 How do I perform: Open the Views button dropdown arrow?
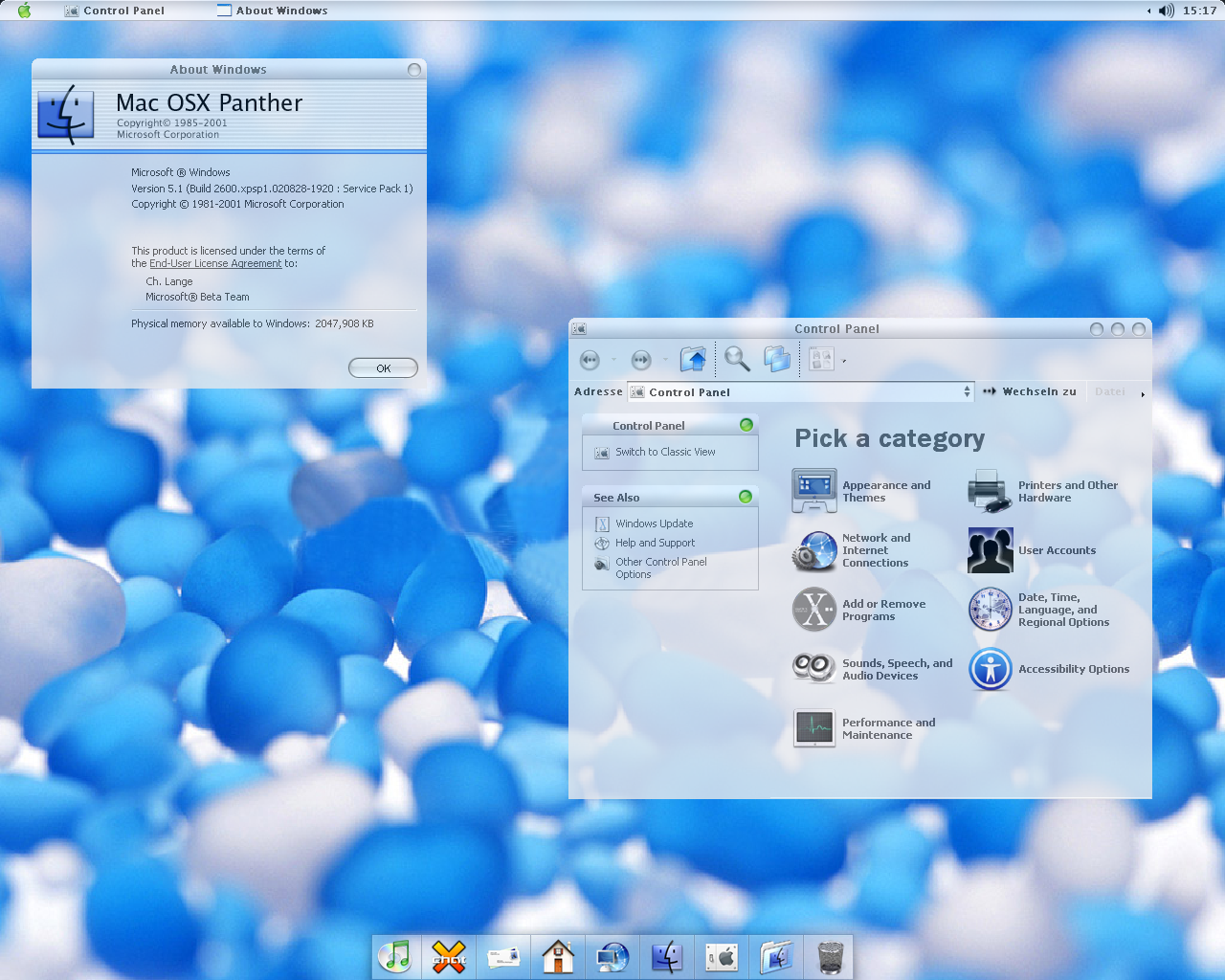click(x=844, y=361)
